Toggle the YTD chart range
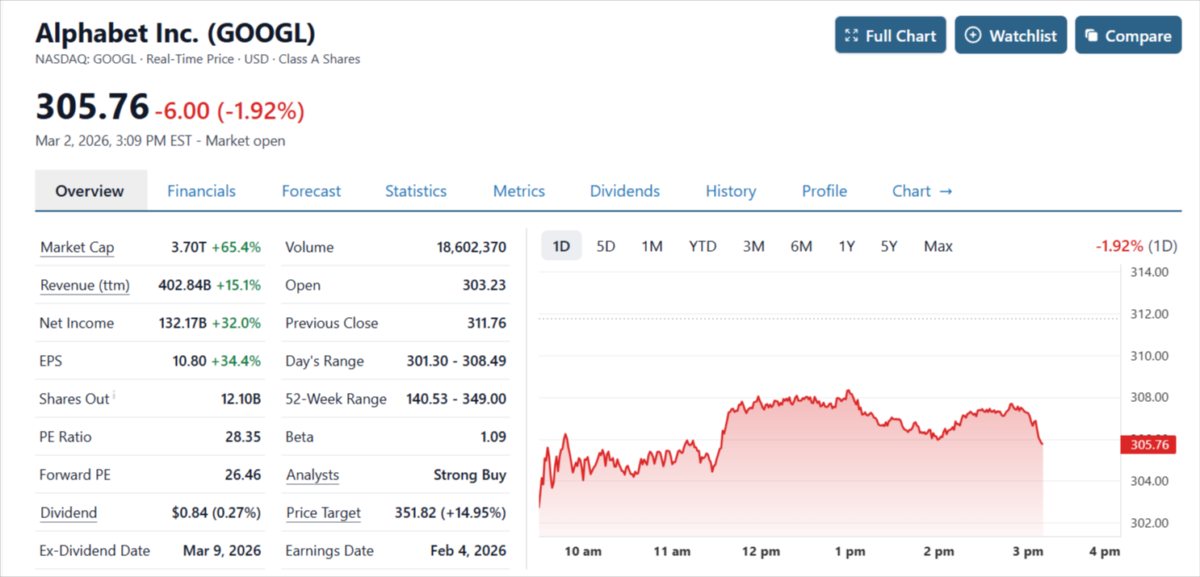The image size is (1200, 577). pyautogui.click(x=703, y=244)
